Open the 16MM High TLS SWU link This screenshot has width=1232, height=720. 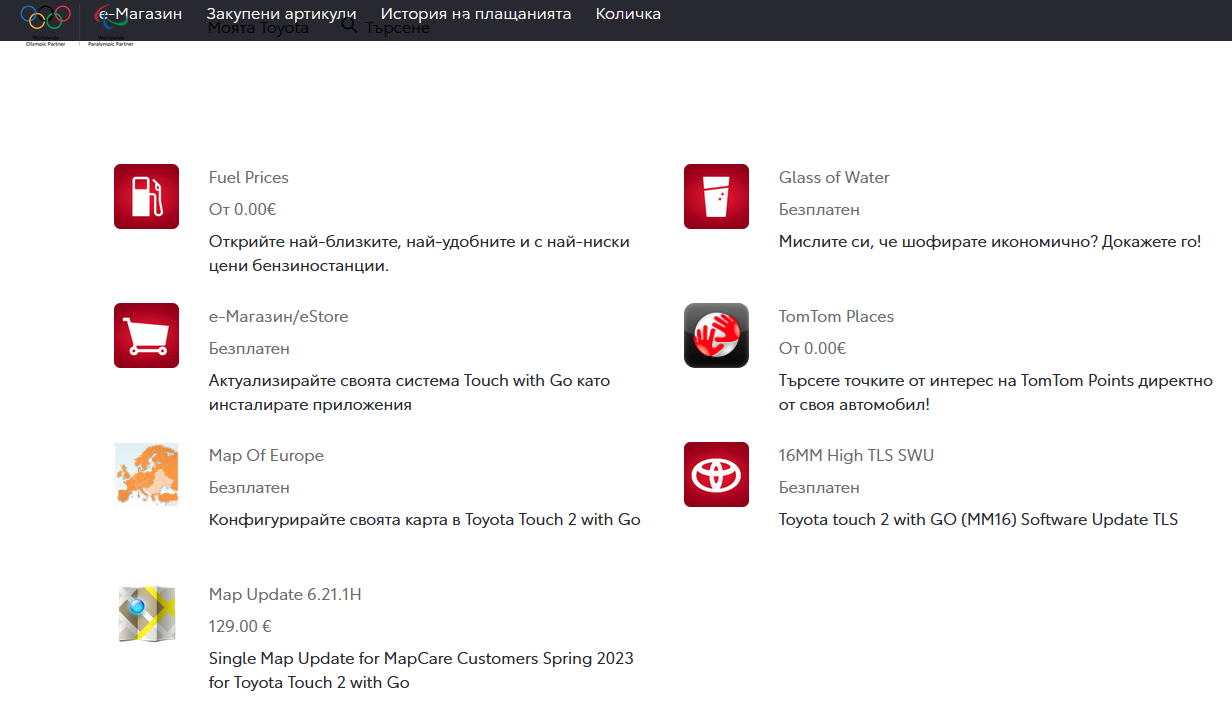point(856,455)
